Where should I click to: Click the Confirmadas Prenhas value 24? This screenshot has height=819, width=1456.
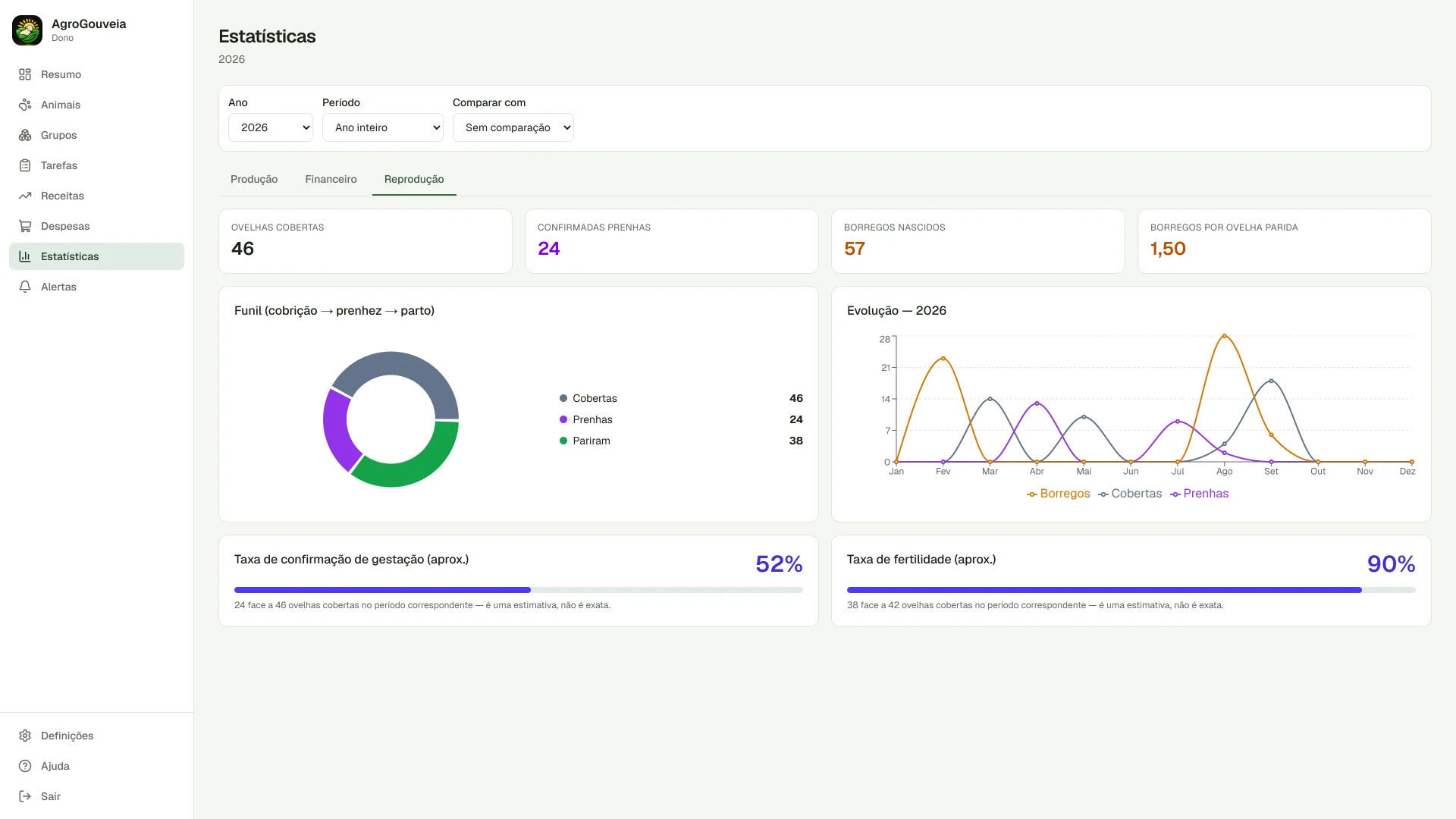coord(549,249)
